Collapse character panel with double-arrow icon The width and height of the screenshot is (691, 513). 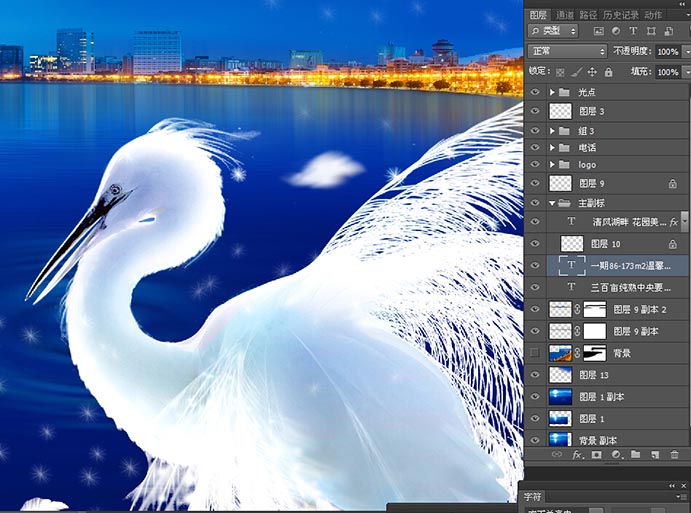[672, 486]
